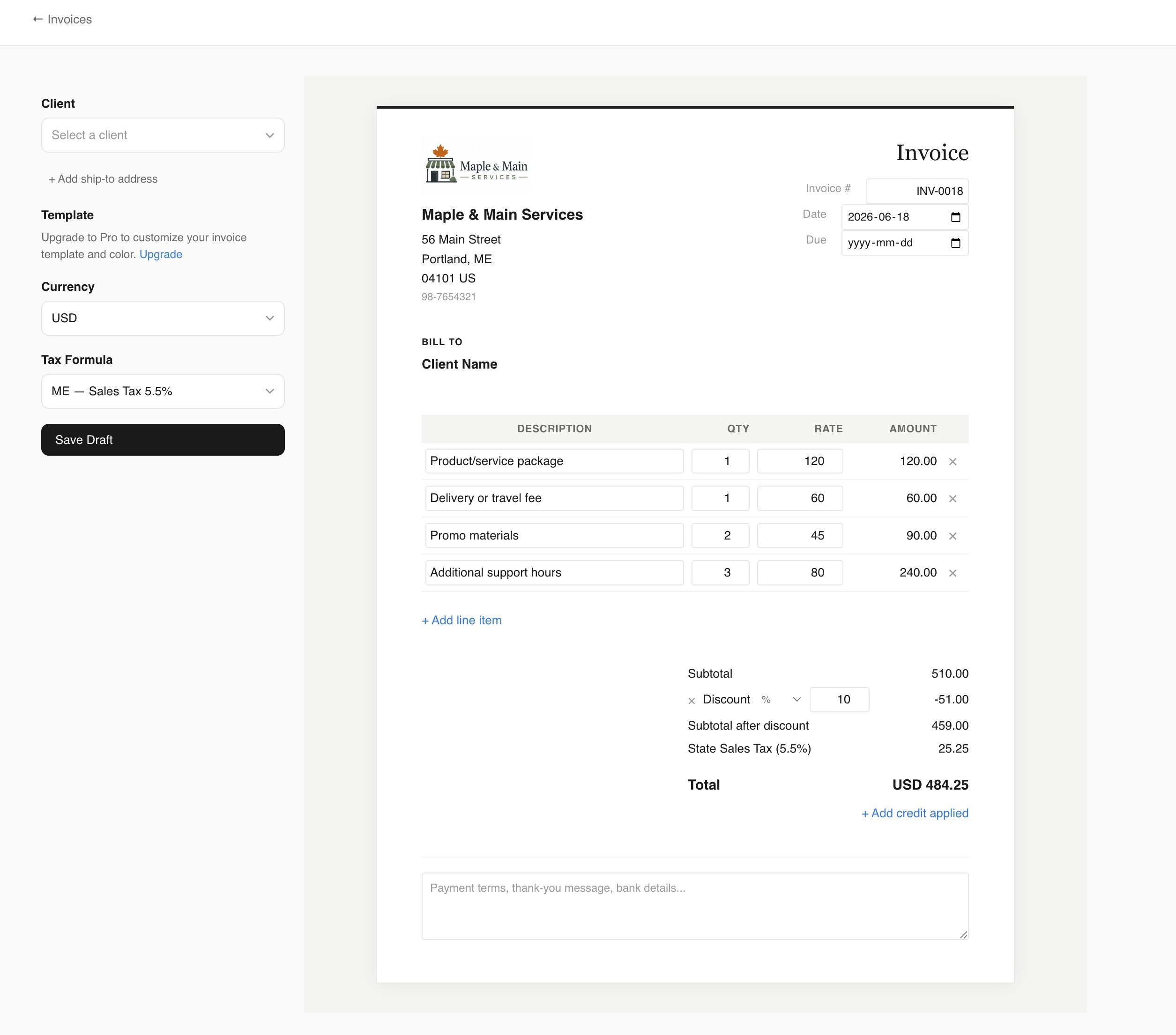Remove the Delivery or travel fee line
The image size is (1176, 1035).
(953, 498)
